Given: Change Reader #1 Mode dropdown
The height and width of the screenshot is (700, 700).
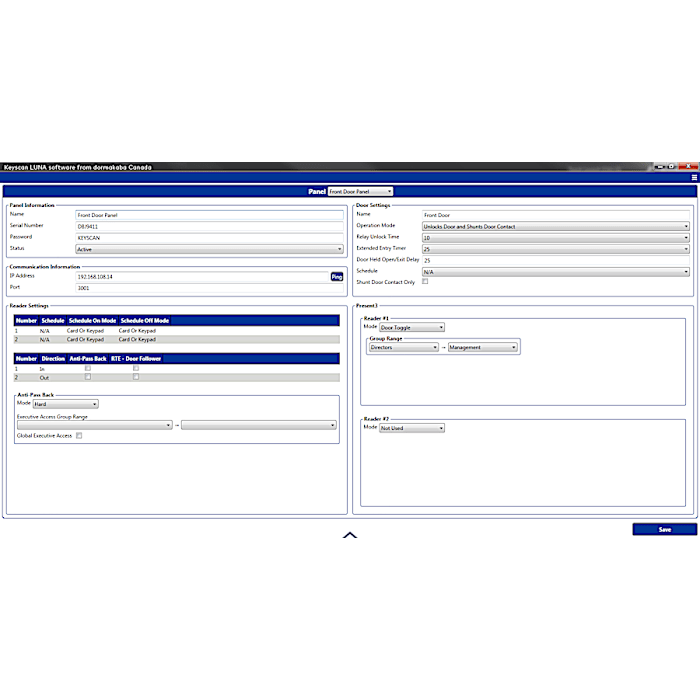Looking at the screenshot, I should pyautogui.click(x=412, y=327).
